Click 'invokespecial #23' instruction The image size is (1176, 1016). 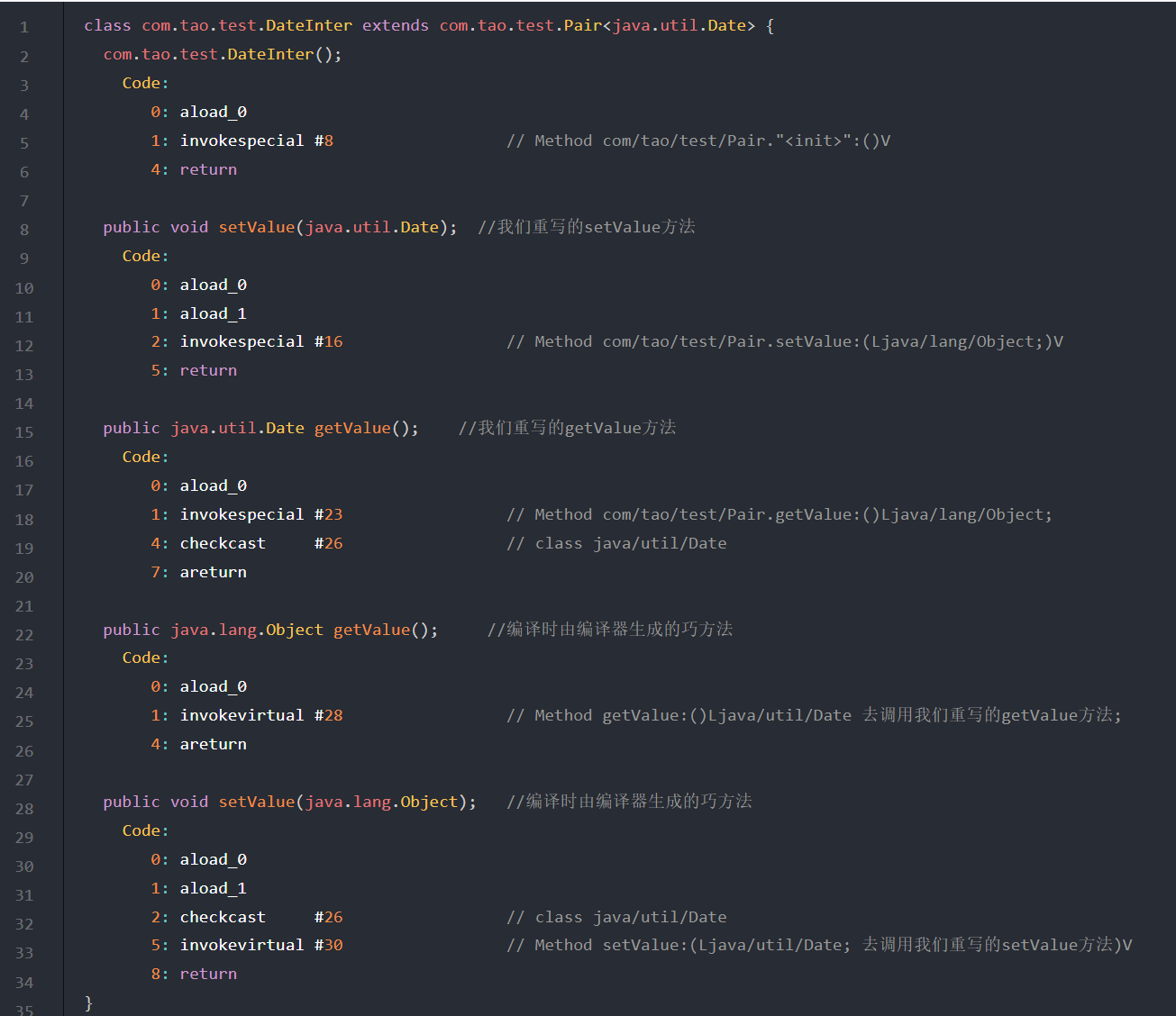pos(261,515)
